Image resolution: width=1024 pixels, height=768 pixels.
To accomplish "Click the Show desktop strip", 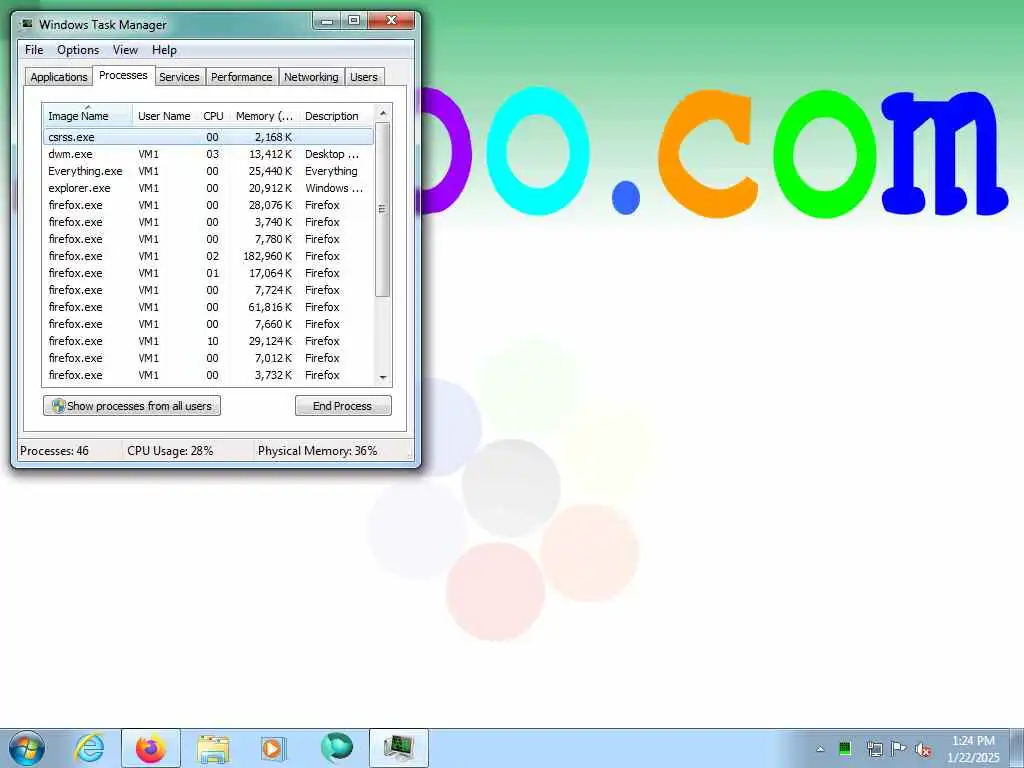I will coord(1019,748).
